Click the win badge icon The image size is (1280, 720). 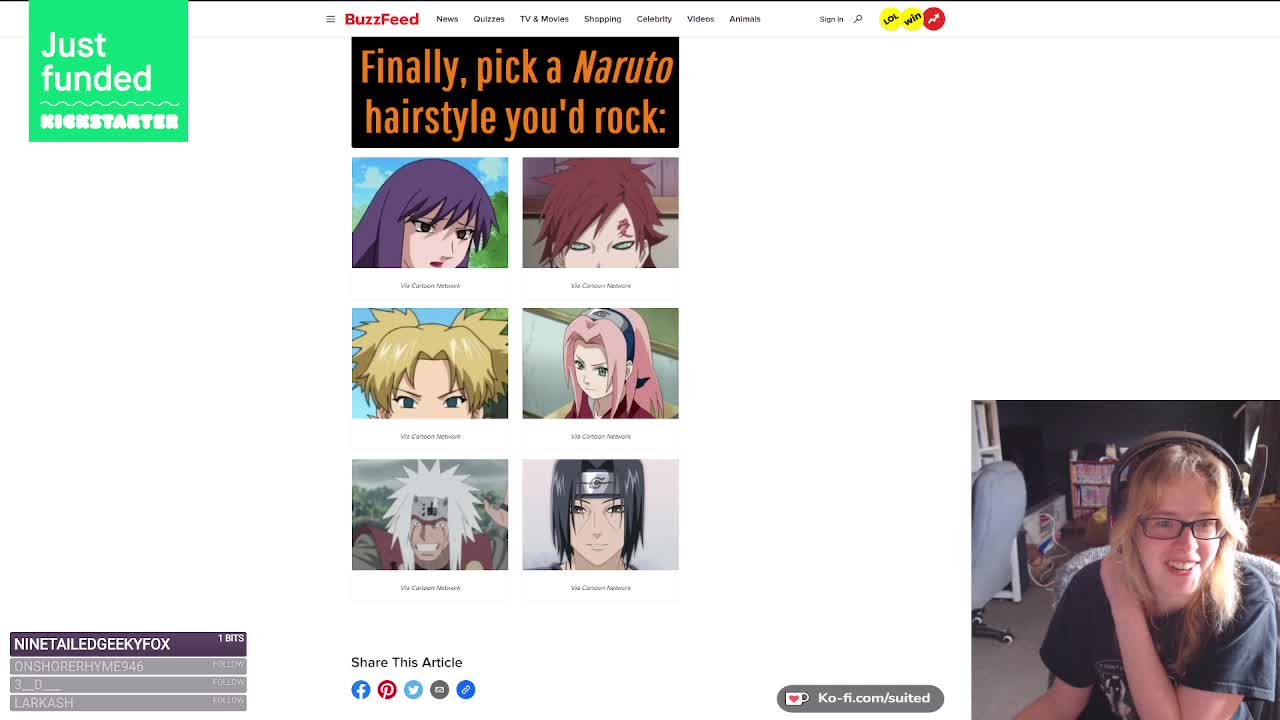912,19
